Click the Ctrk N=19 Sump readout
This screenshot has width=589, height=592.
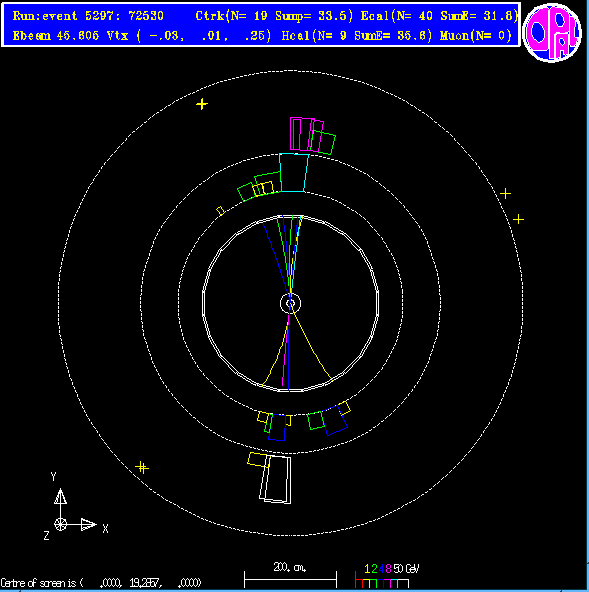tap(274, 16)
